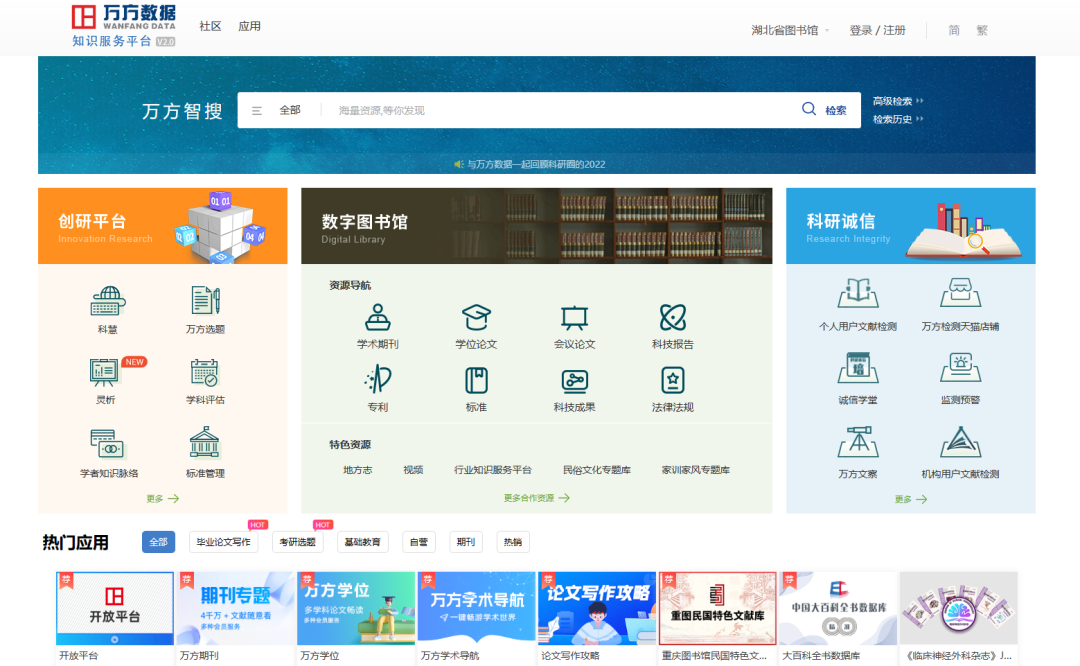Image resolution: width=1080 pixels, height=666 pixels.
Task: Open the 学者知识脉络 icon
Action: [107, 444]
